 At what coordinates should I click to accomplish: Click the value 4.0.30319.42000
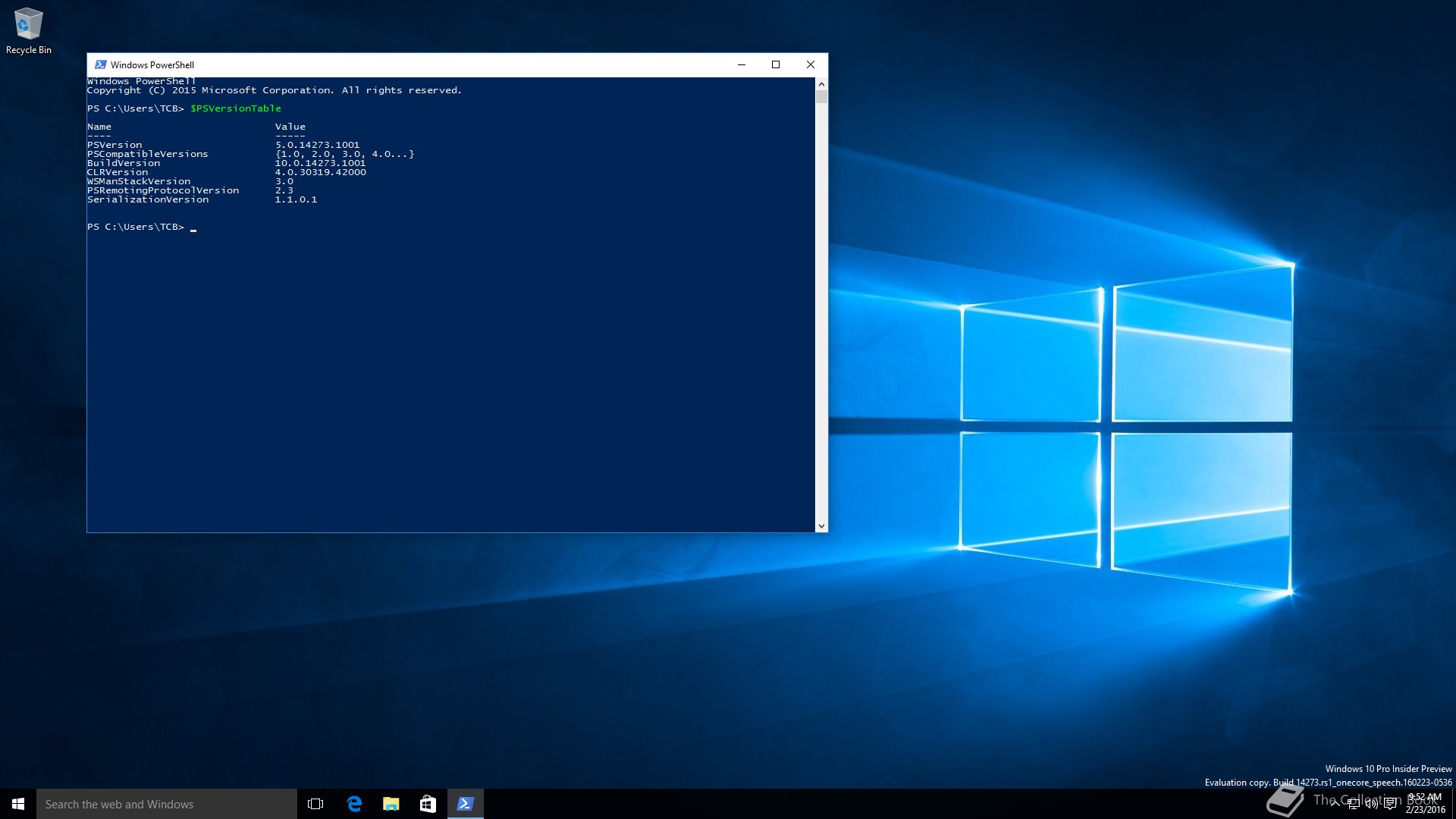[321, 172]
